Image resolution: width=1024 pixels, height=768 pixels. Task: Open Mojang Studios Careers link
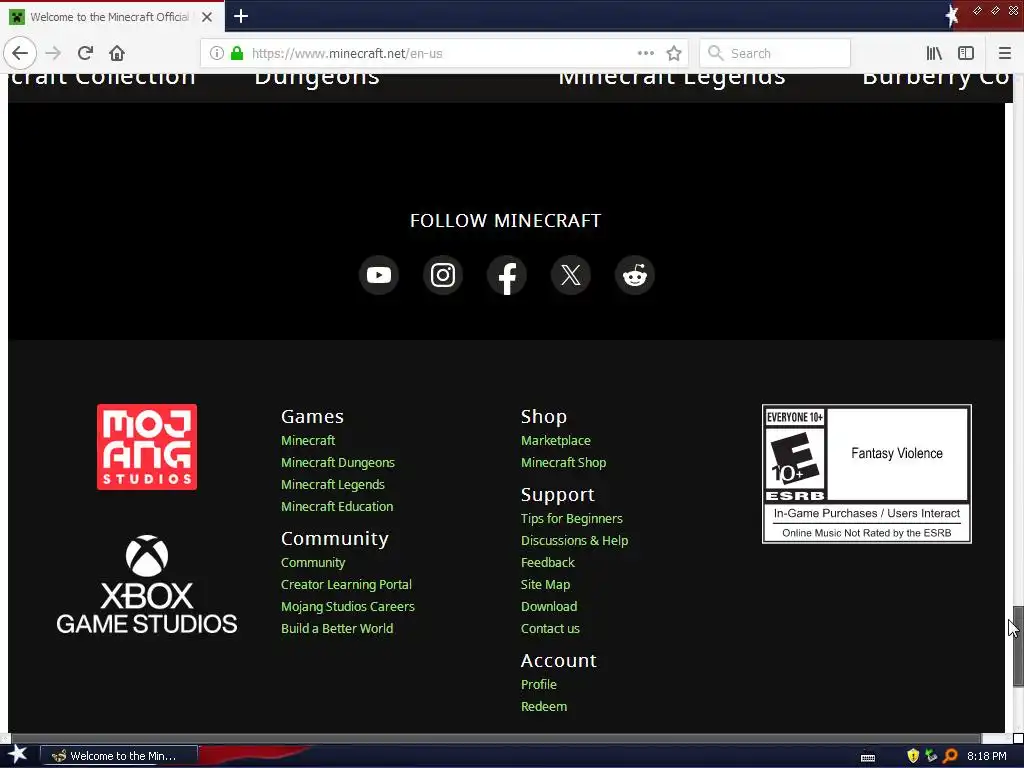click(x=347, y=606)
